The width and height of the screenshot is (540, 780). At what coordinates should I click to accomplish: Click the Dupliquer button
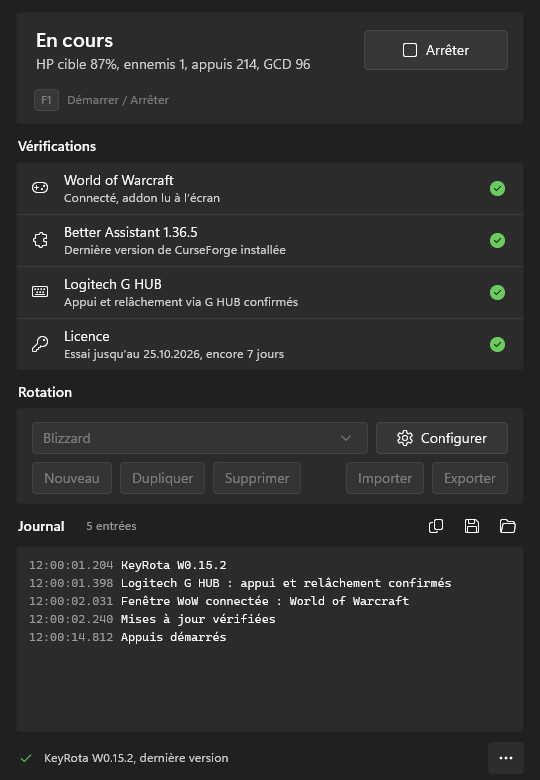pyautogui.click(x=162, y=478)
